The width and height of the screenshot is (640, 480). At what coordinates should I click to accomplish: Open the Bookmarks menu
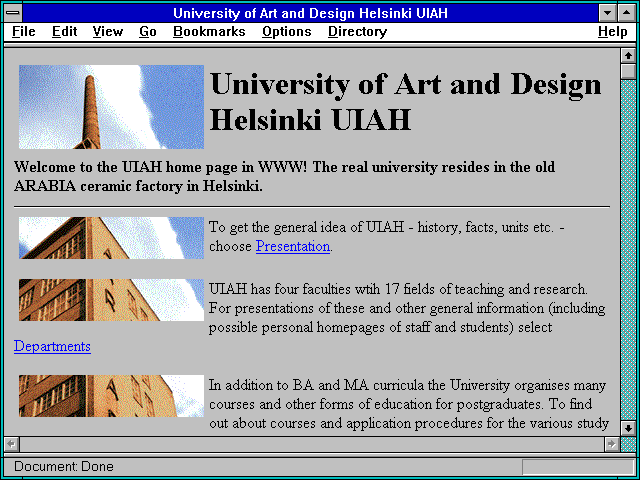(x=209, y=32)
